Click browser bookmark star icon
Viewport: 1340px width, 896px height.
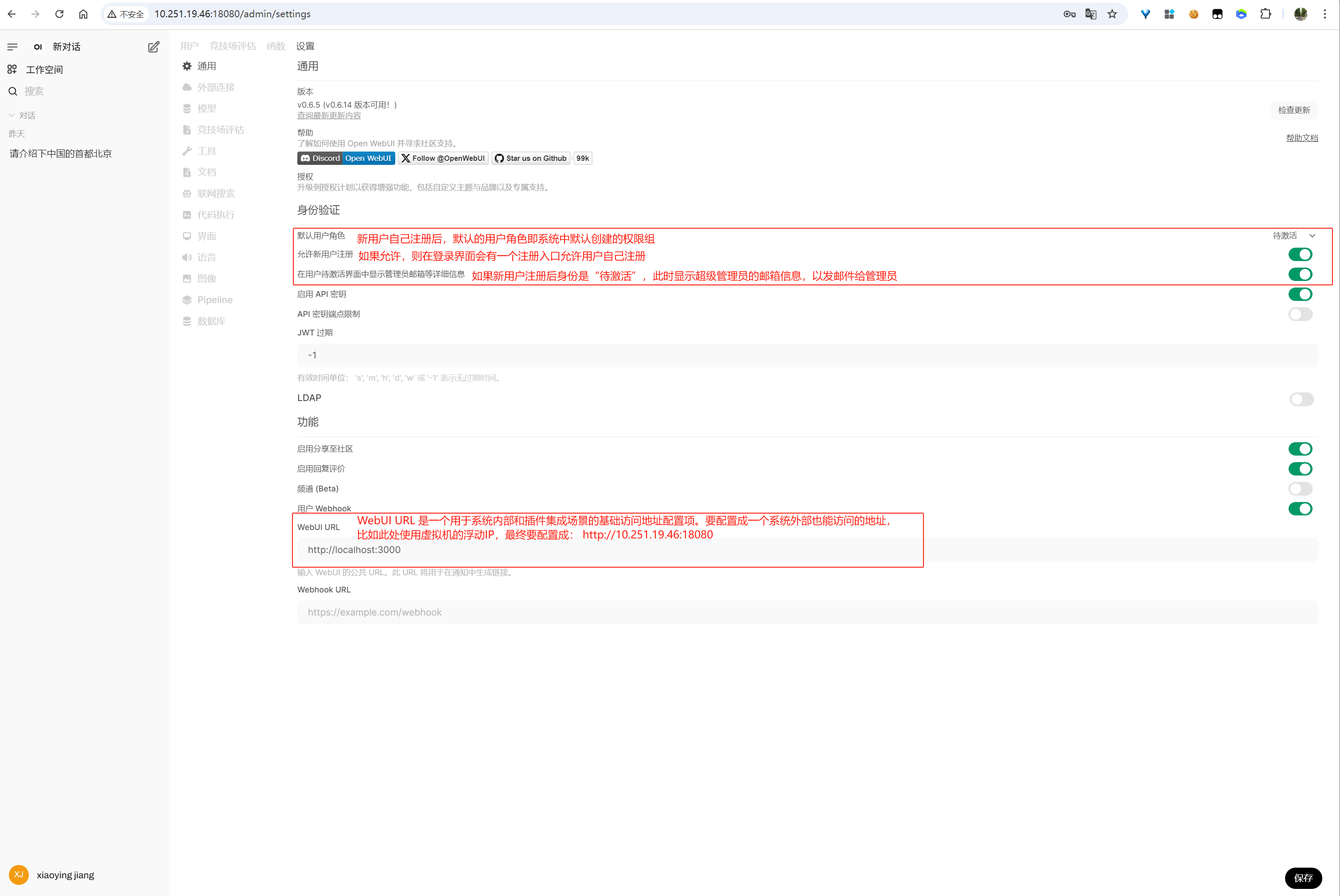point(1112,14)
